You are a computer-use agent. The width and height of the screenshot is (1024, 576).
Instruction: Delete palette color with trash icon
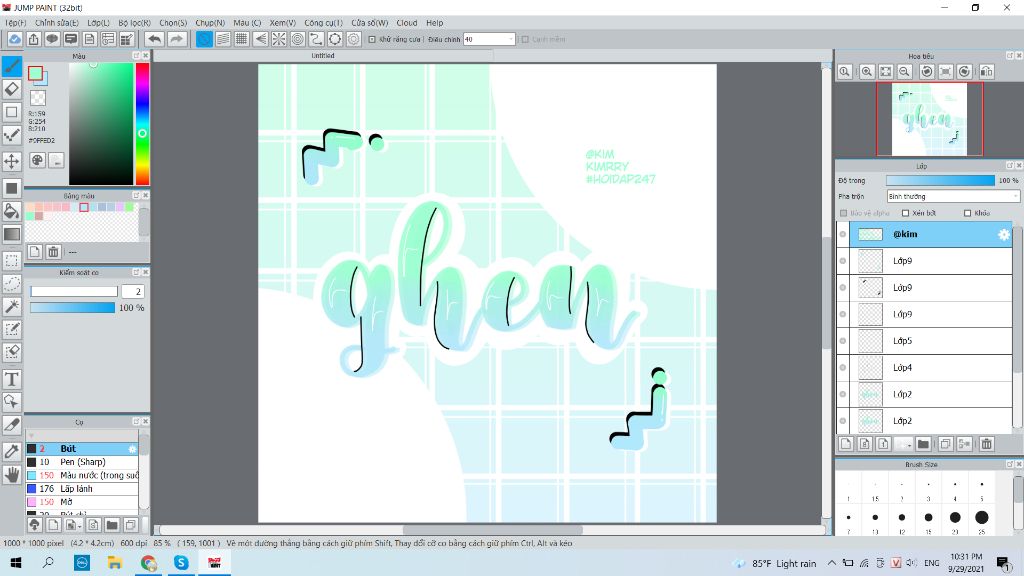pyautogui.click(x=54, y=251)
